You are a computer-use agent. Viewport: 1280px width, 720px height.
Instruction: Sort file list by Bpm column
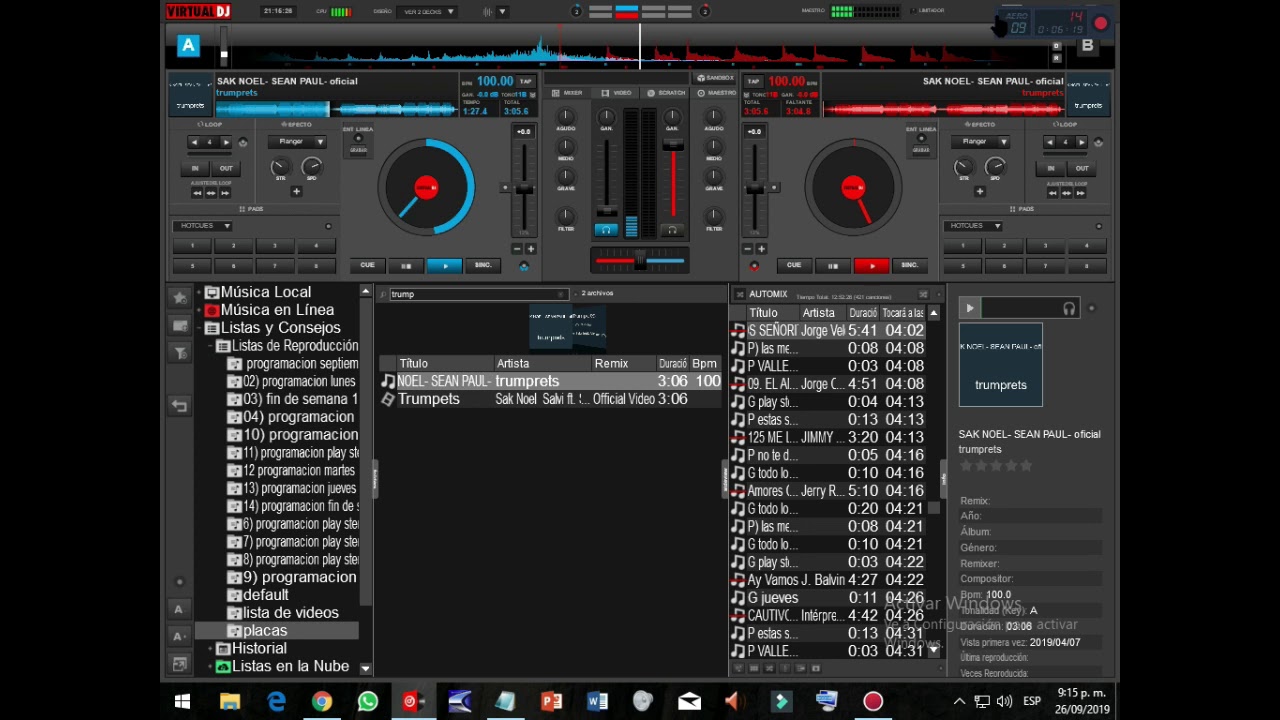coord(705,363)
